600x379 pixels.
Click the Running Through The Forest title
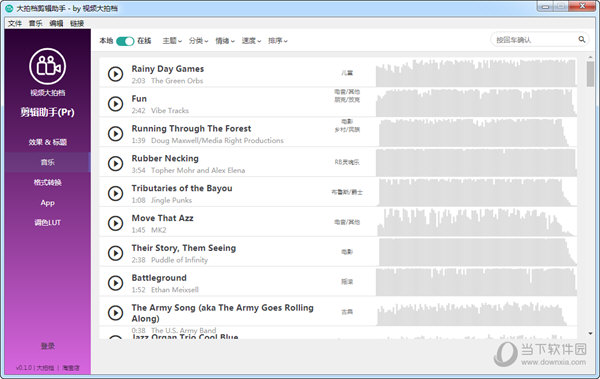tap(191, 129)
